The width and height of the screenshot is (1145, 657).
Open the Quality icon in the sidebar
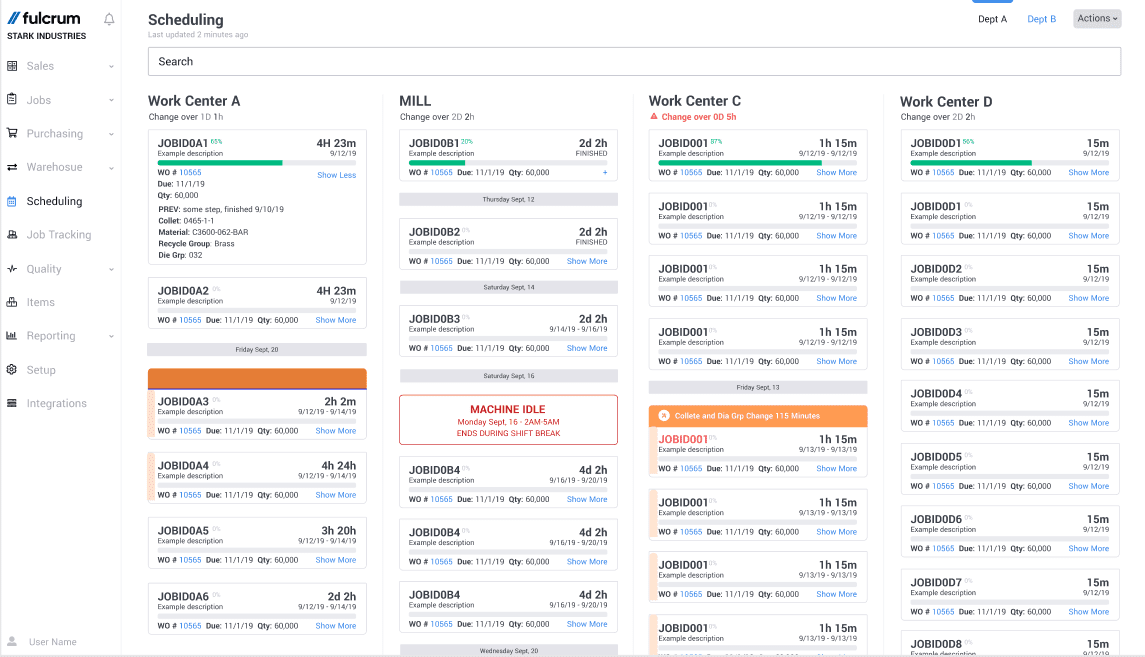pyautogui.click(x=14, y=268)
